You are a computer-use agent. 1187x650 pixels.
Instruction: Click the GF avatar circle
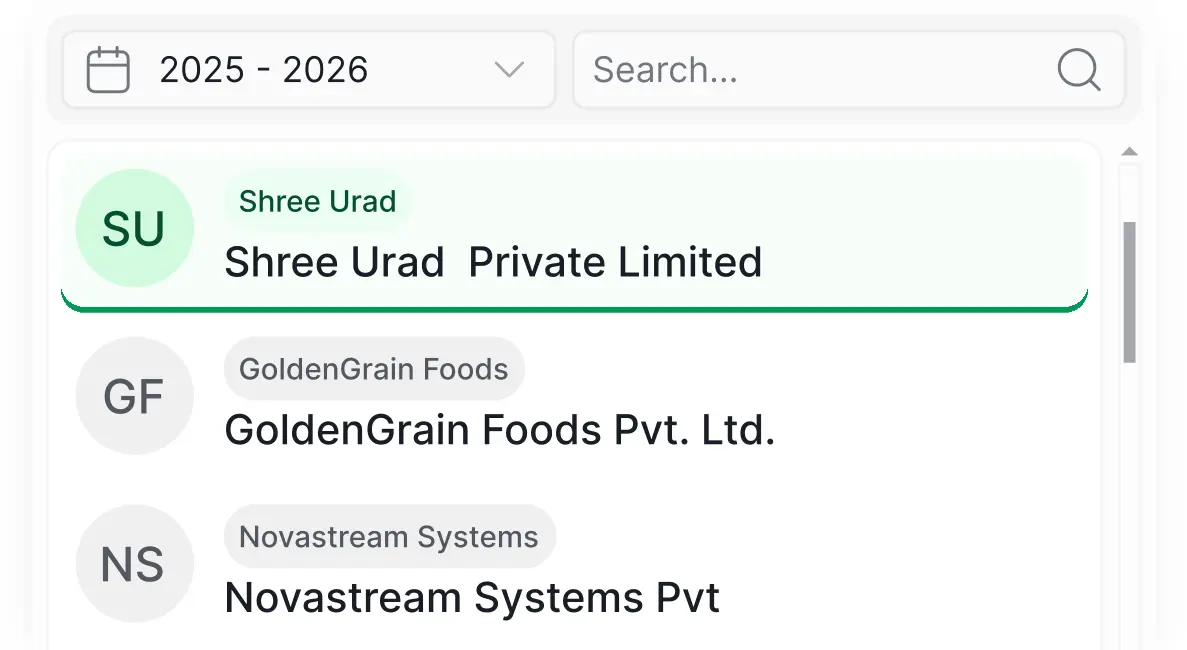click(135, 396)
